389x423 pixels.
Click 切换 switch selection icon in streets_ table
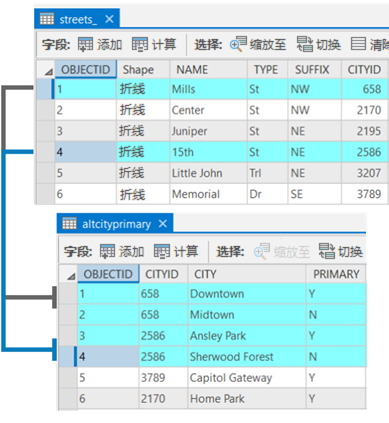(305, 44)
